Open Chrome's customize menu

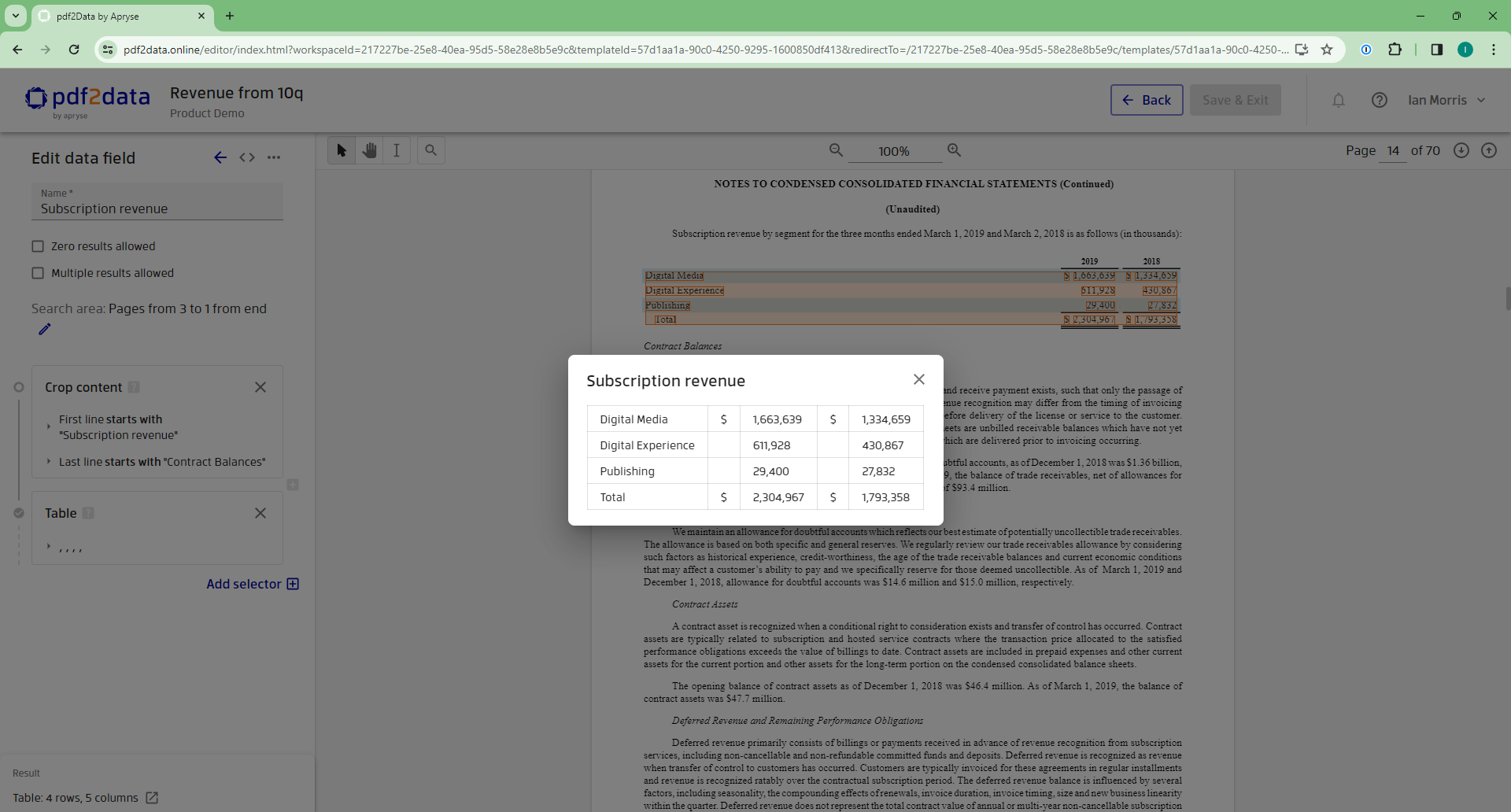[x=1494, y=49]
